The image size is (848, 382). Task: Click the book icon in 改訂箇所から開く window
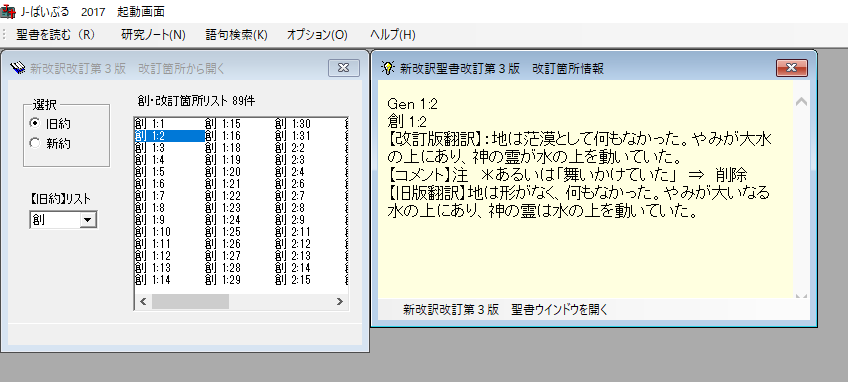tap(18, 68)
